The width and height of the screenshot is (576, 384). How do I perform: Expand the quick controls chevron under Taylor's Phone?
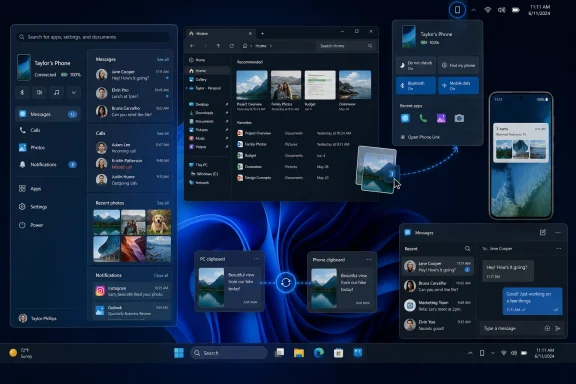[x=73, y=92]
